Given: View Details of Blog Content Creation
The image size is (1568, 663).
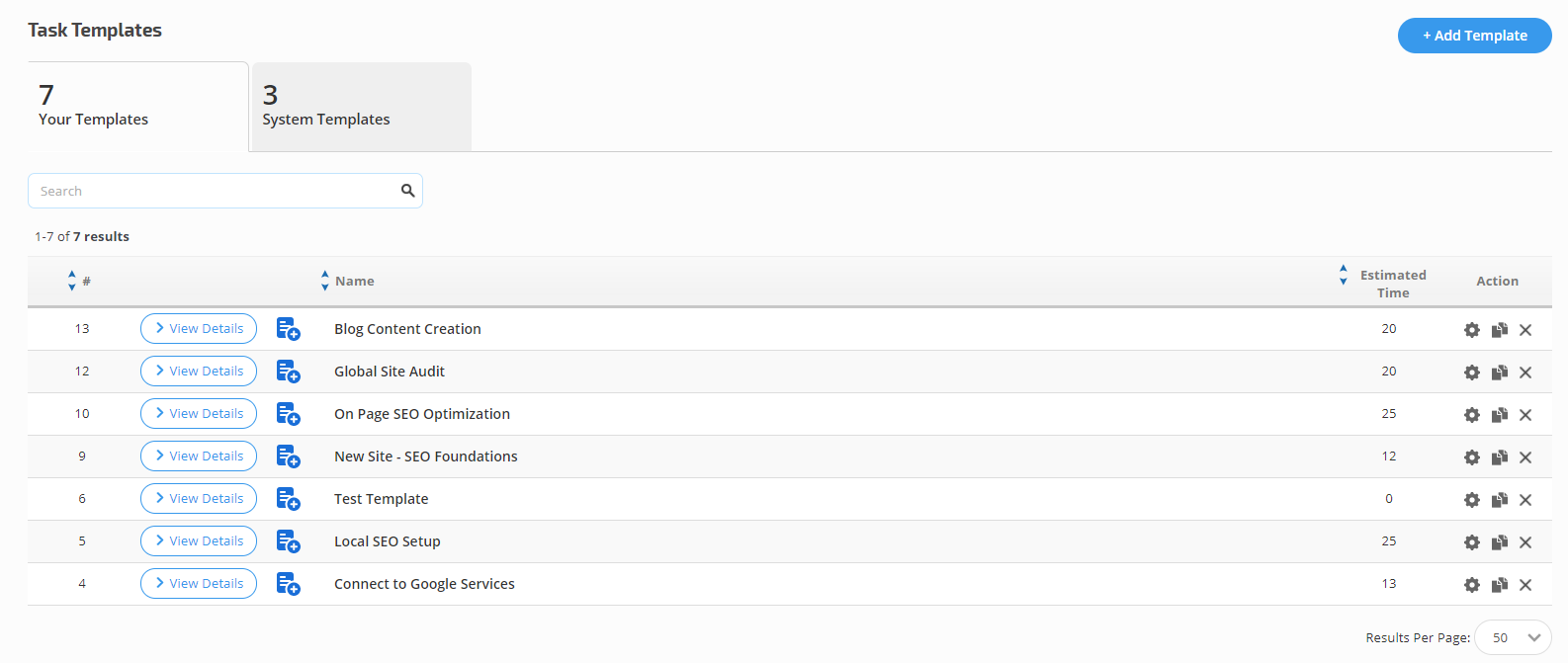Looking at the screenshot, I should (199, 329).
